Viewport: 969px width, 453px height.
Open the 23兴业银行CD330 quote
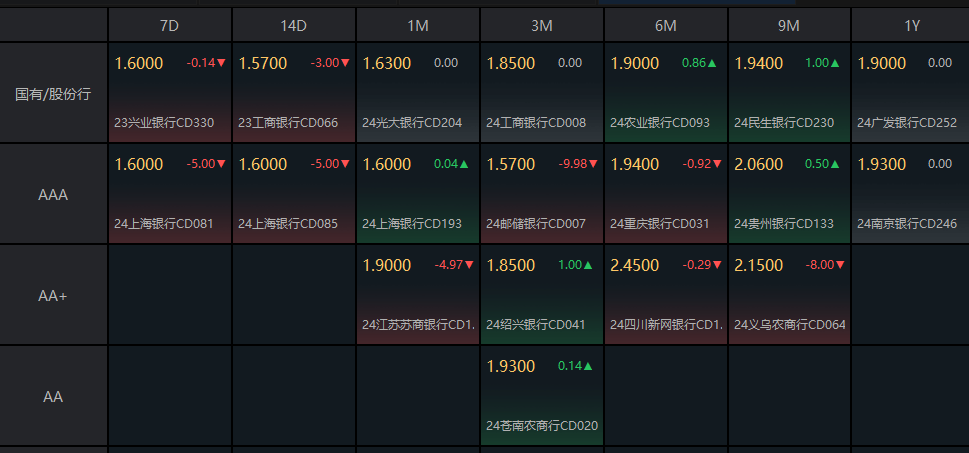164,123
